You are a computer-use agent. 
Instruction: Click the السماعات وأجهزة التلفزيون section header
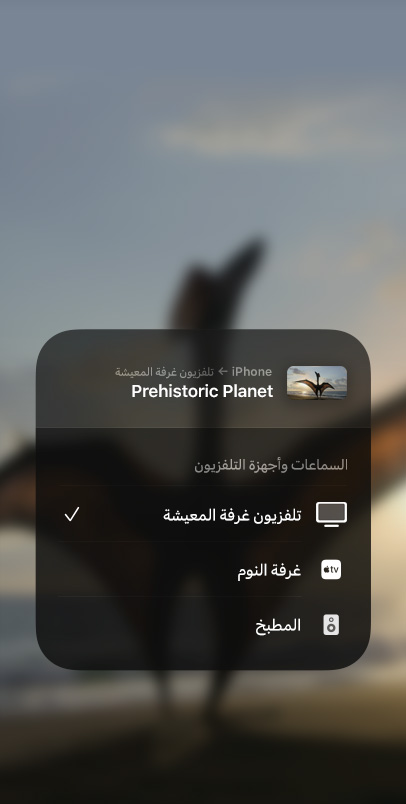pos(271,465)
